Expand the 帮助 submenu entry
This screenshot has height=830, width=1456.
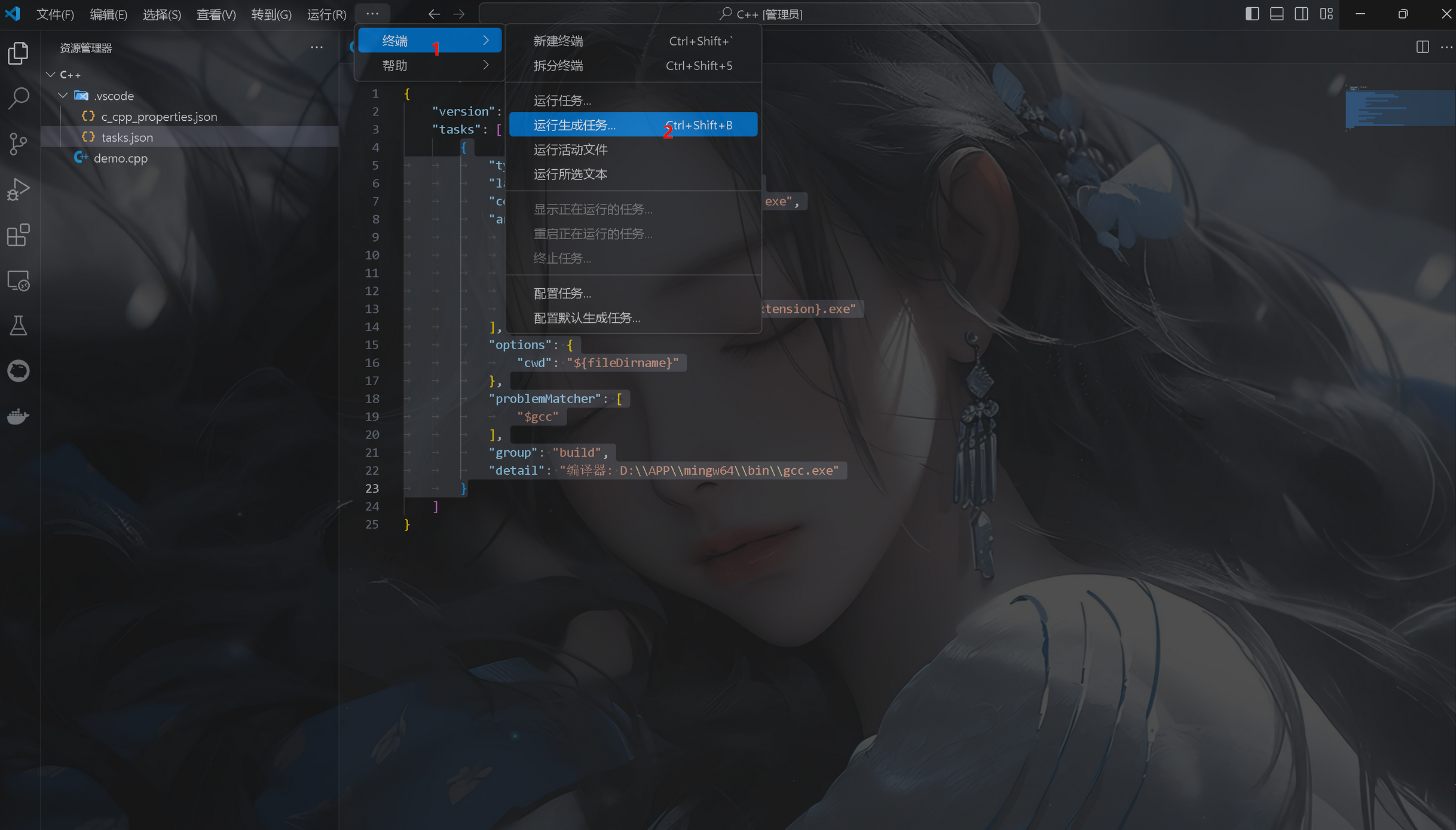[x=430, y=65]
